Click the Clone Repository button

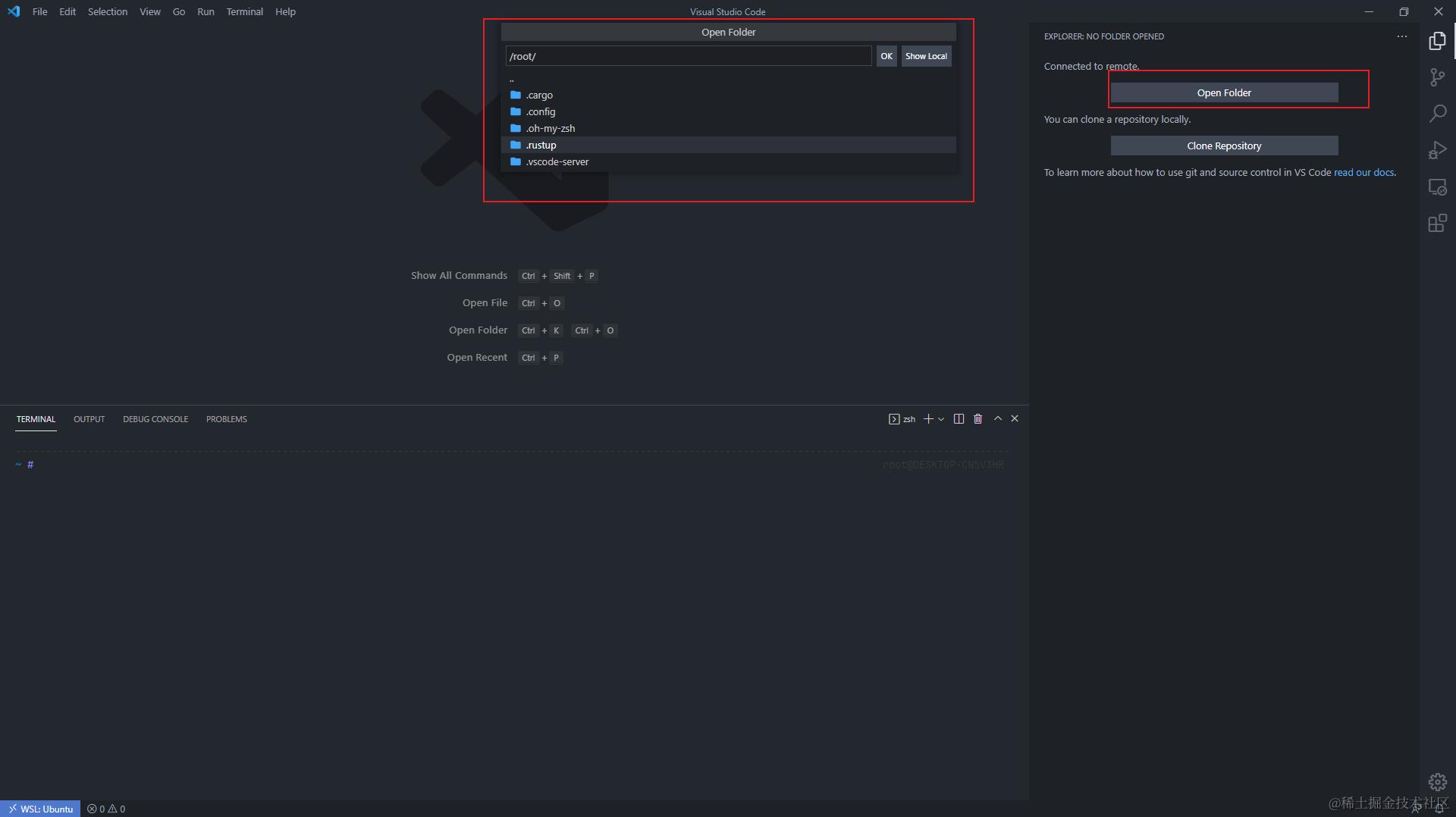click(1224, 146)
